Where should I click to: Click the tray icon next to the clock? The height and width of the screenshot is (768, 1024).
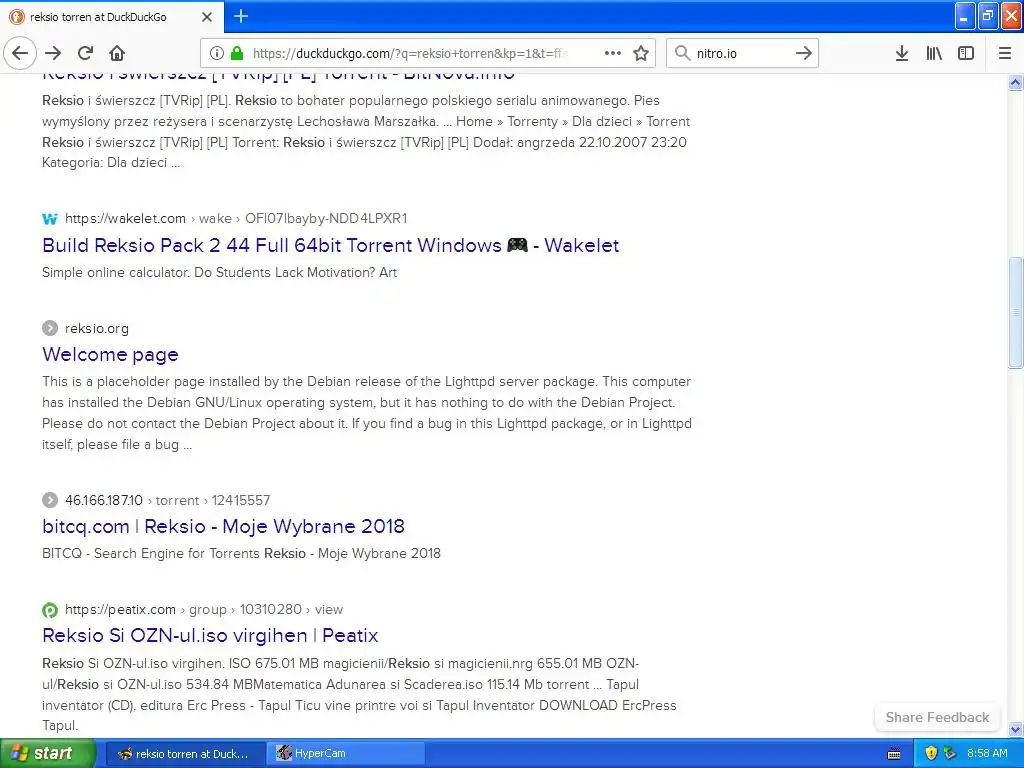[950, 753]
